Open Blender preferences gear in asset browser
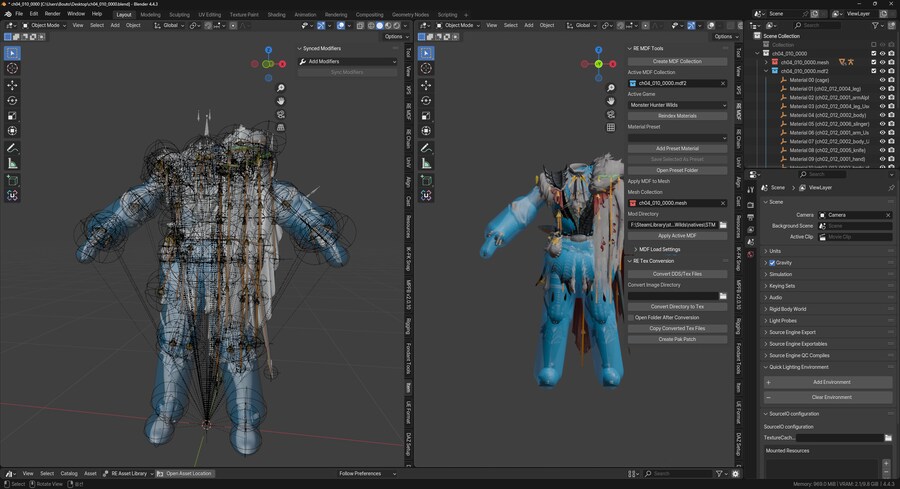This screenshot has height=489, width=900. (735, 474)
